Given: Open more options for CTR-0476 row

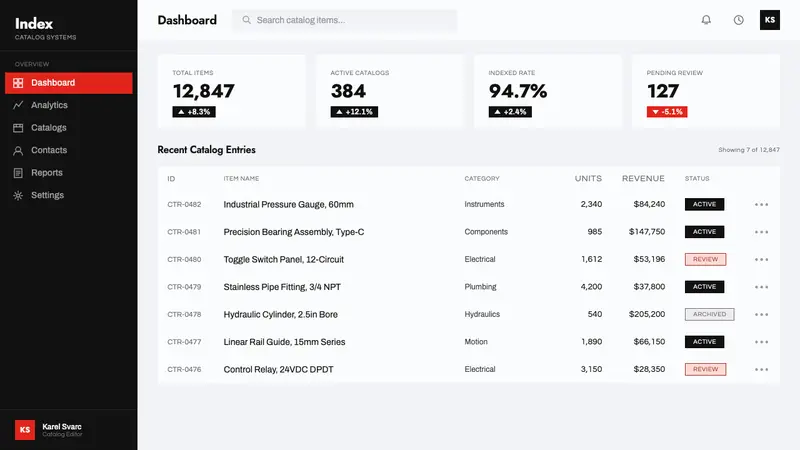Looking at the screenshot, I should 761,370.
